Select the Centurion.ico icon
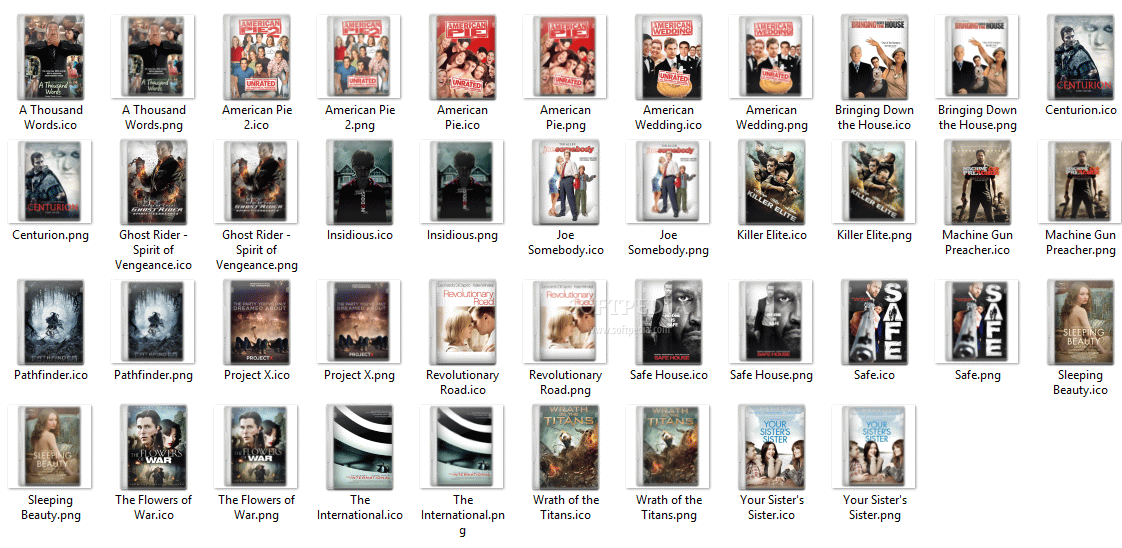Screen dimensions: 1122x548 click(x=1081, y=57)
